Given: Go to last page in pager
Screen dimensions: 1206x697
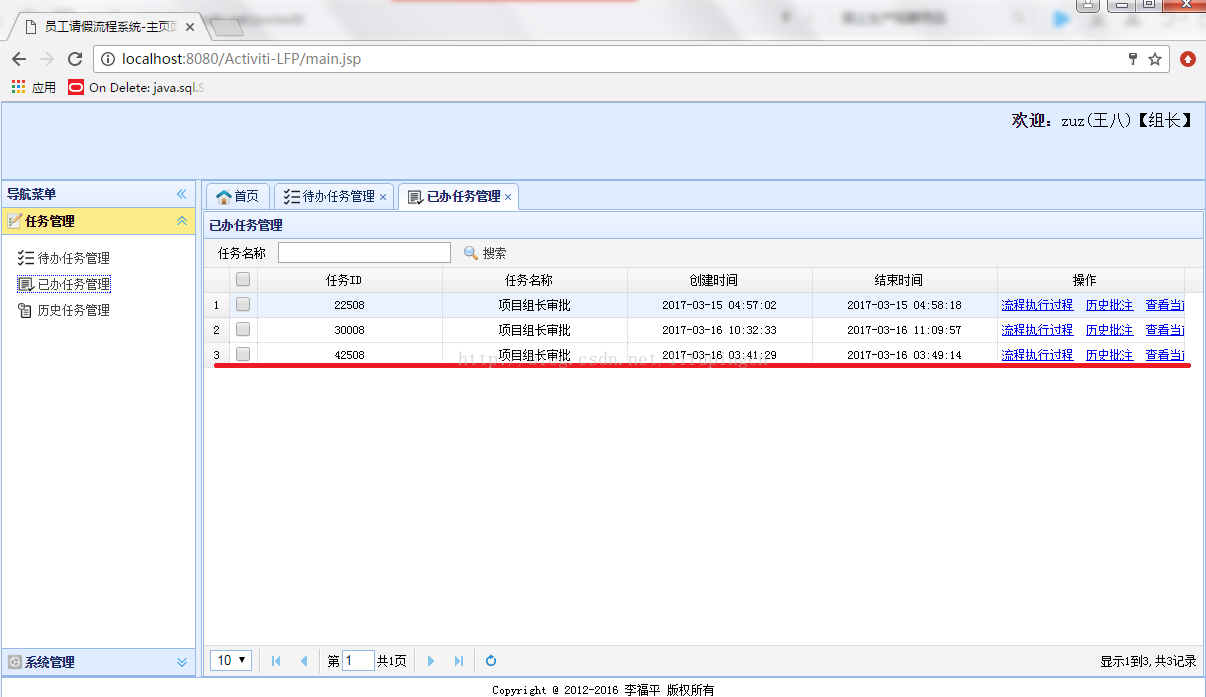Looking at the screenshot, I should pos(459,661).
